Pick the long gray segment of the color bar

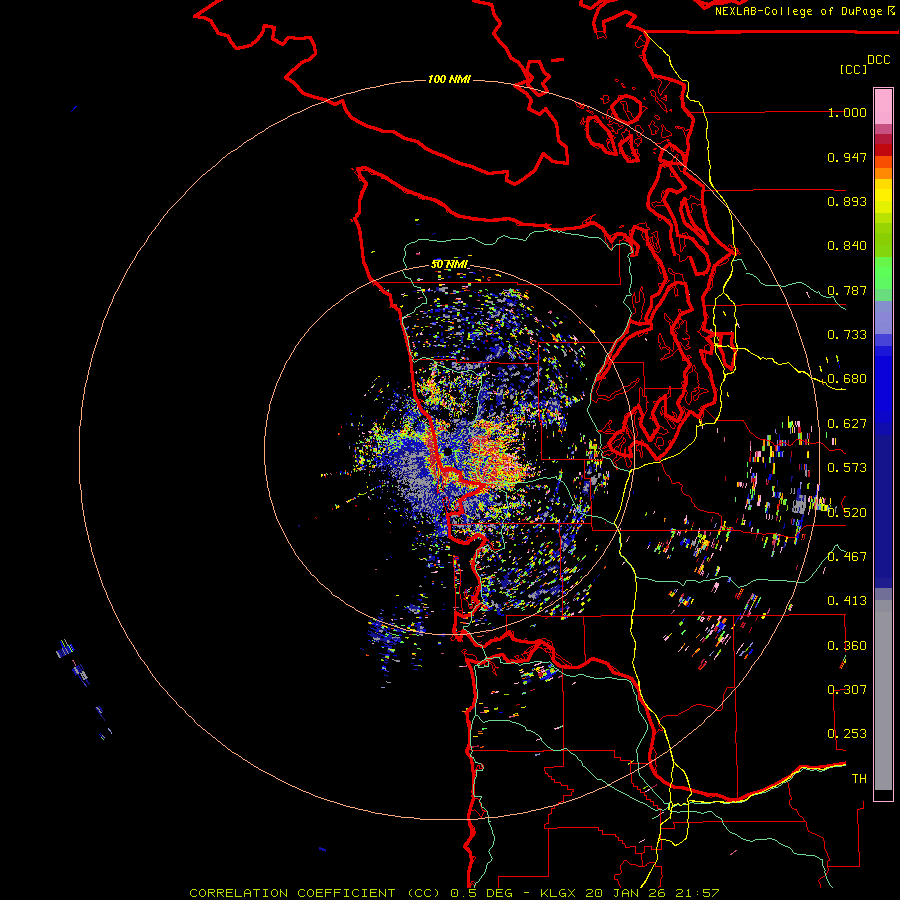[883, 695]
